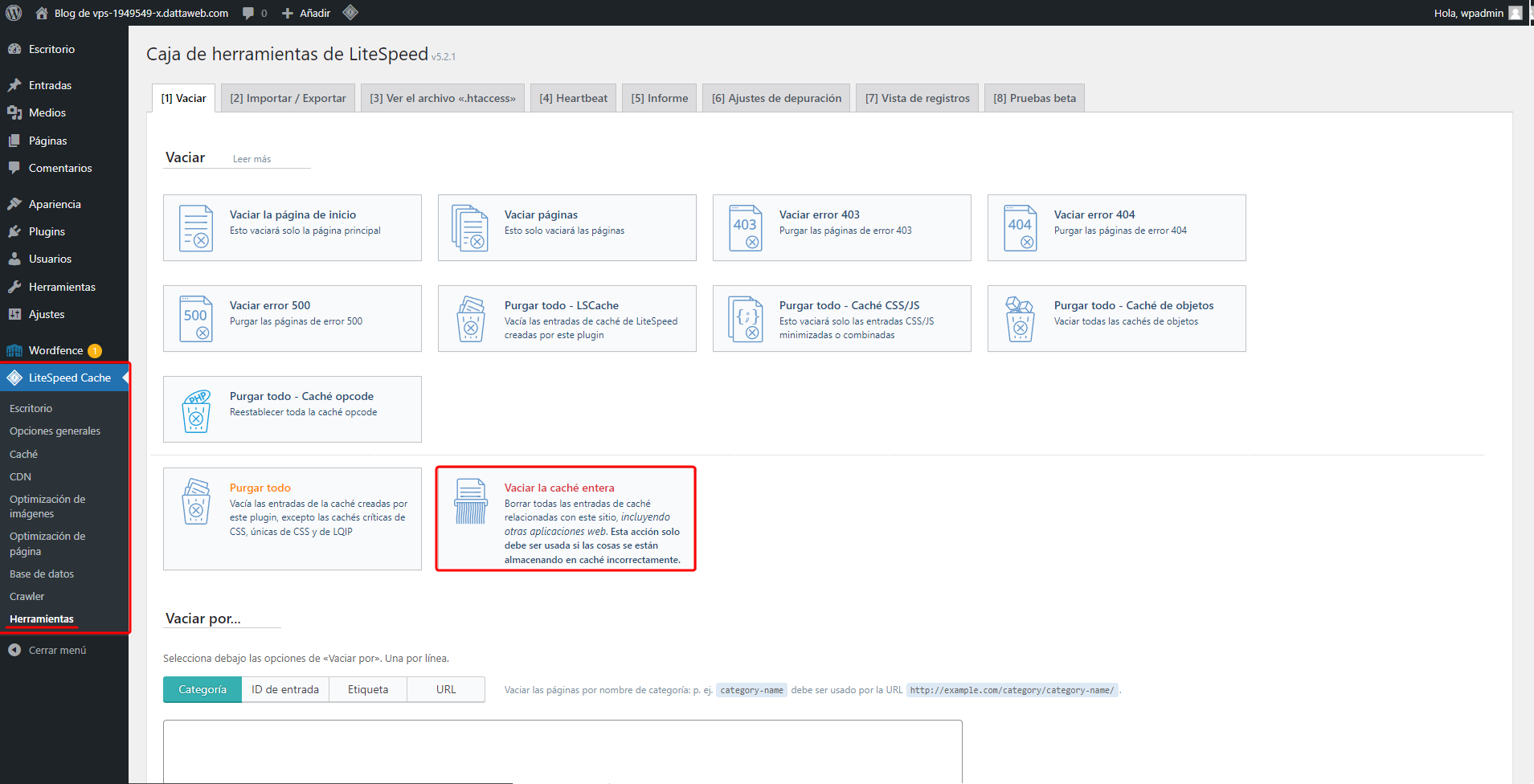
Task: Click the LSCache trash bin icon
Action: tap(471, 319)
